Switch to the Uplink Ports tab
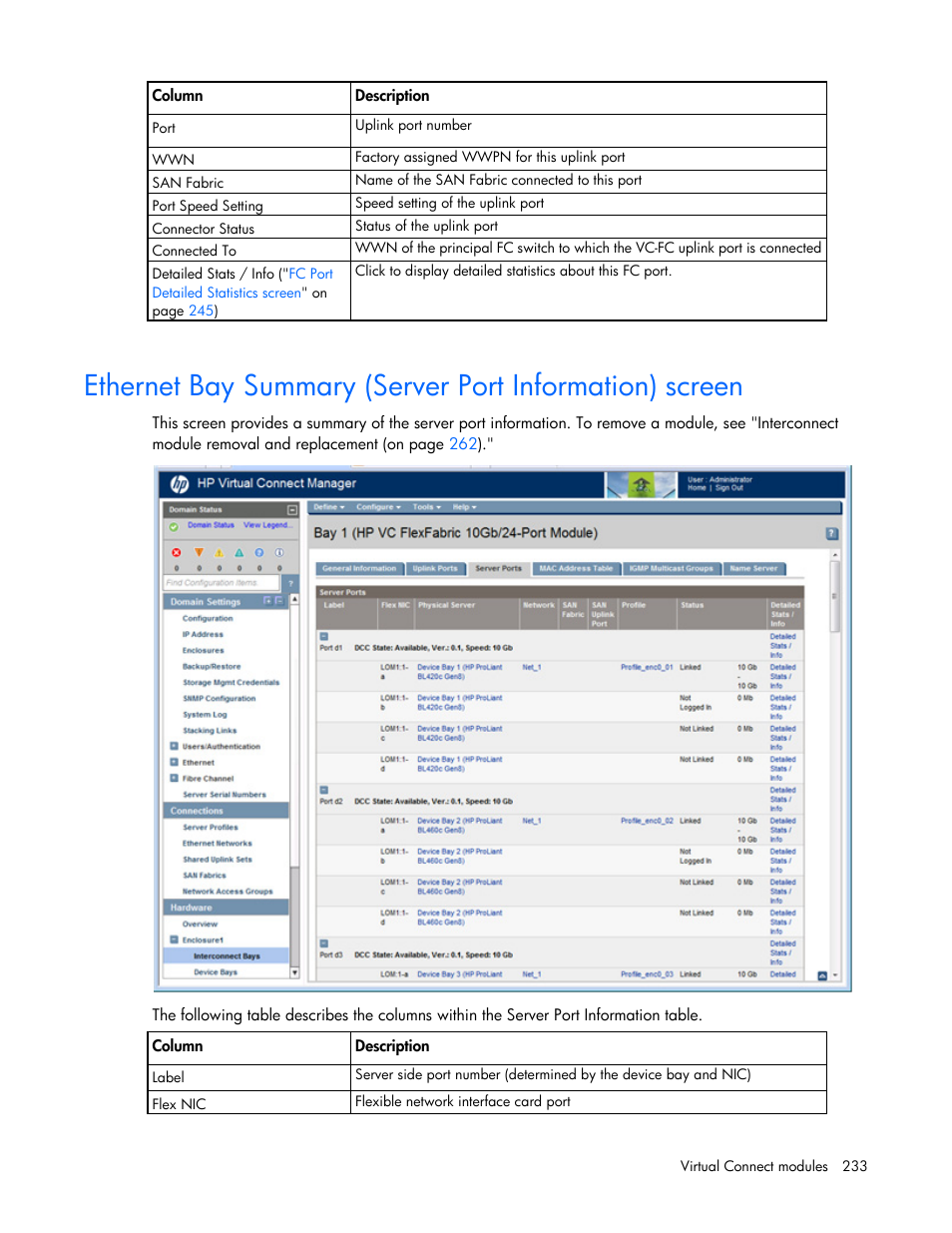Viewport: 952px width, 1233px height. [435, 568]
